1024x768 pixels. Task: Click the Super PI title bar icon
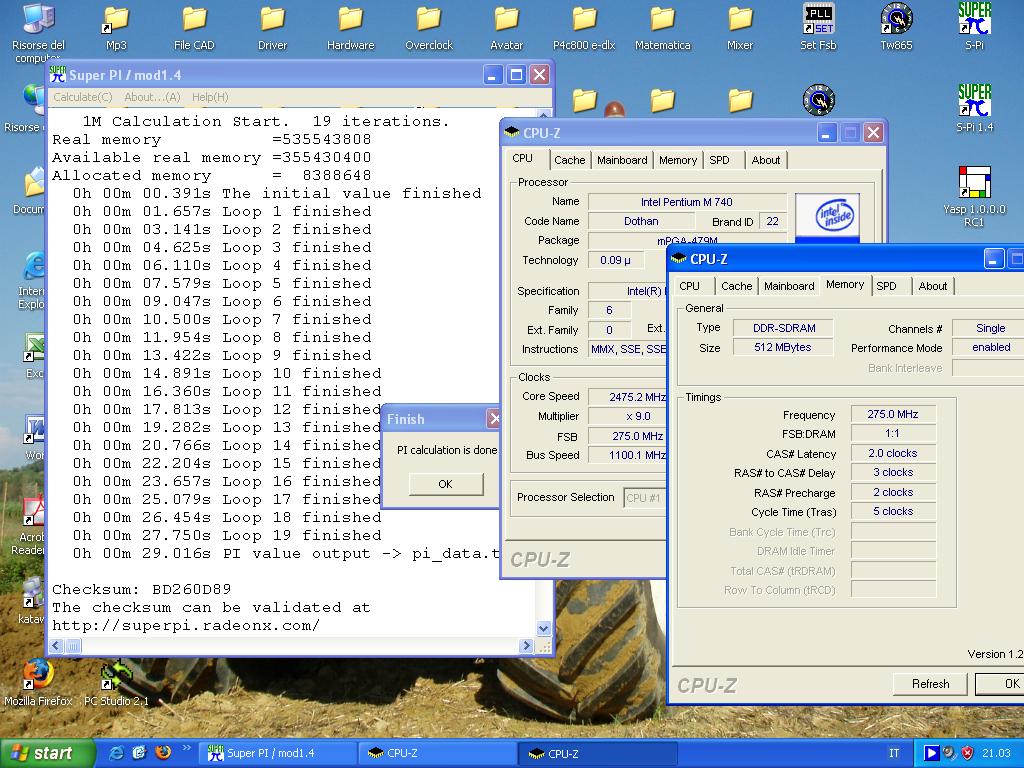point(58,74)
